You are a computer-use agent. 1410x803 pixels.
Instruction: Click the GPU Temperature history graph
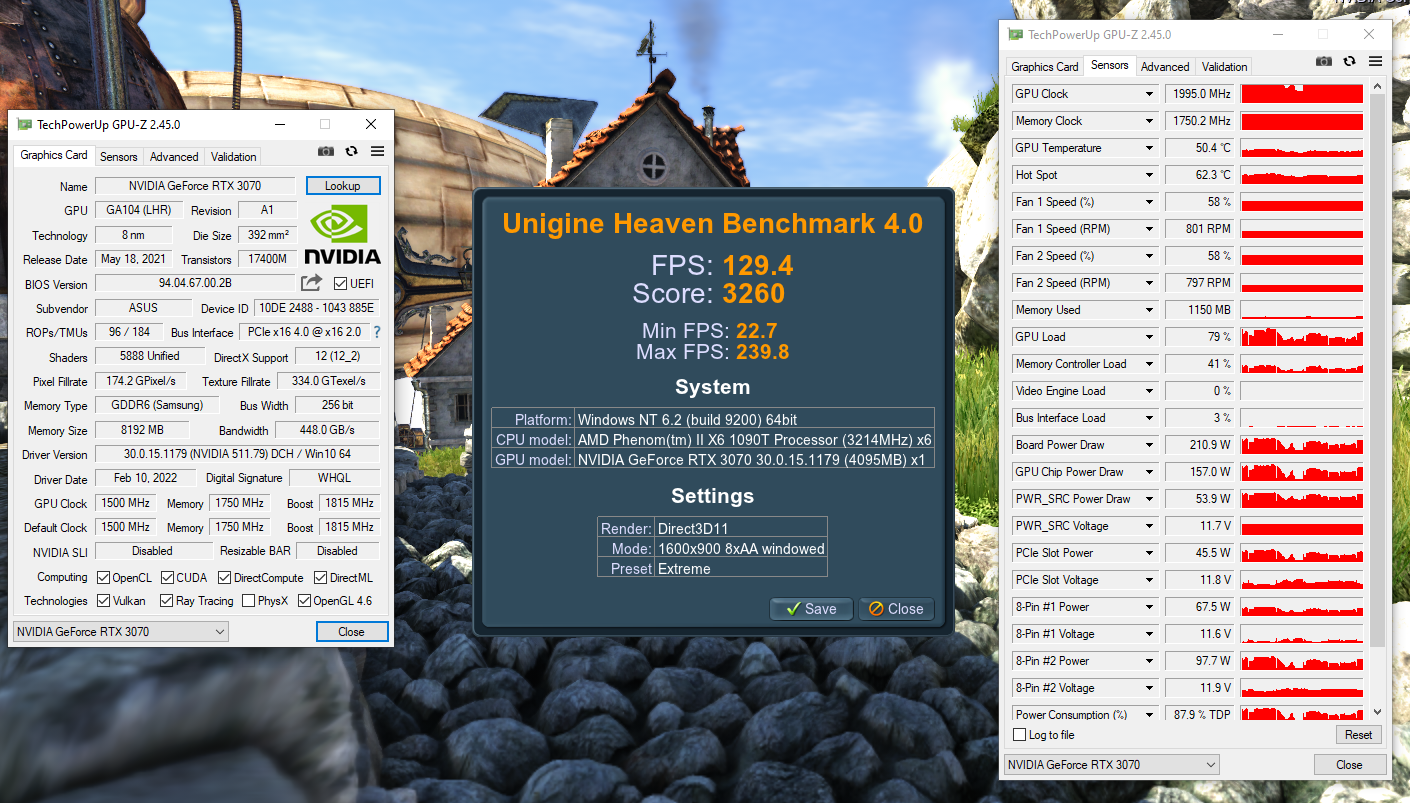1302,148
